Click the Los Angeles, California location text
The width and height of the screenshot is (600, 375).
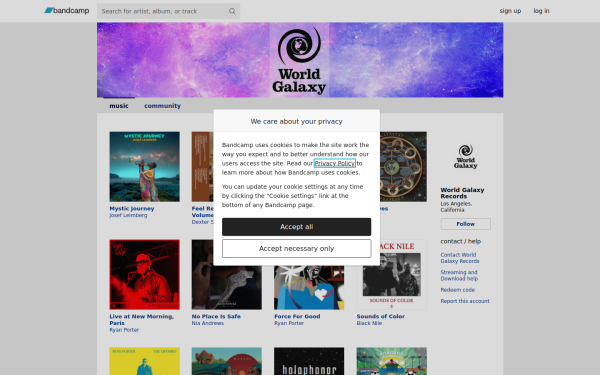[456, 207]
